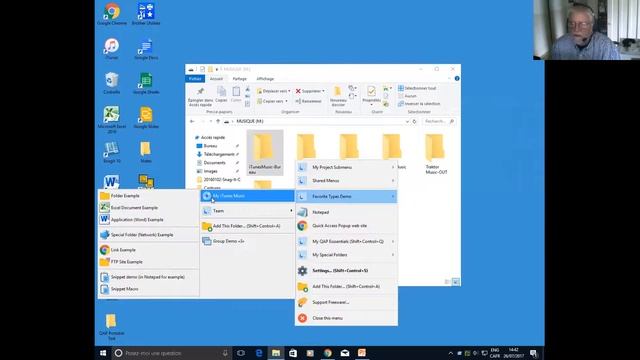
Task: Click Add This Folder in middle menu
Action: pos(247,226)
